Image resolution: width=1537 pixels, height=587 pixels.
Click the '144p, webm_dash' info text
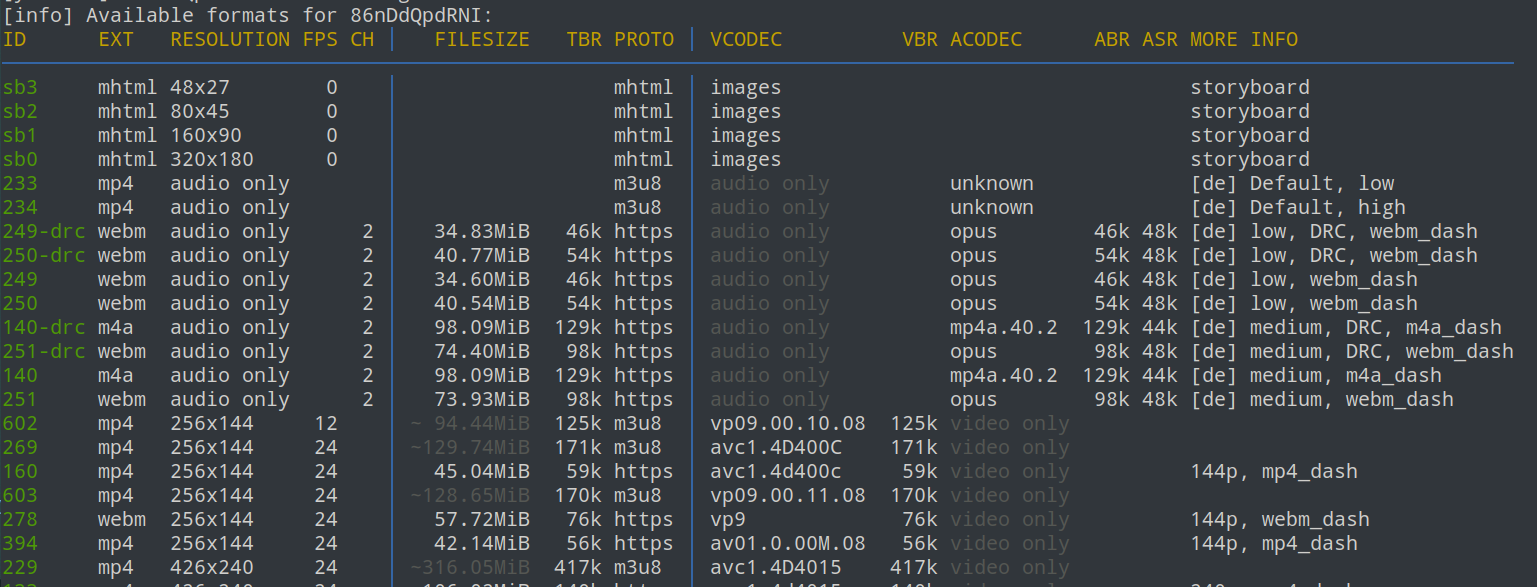[1279, 520]
